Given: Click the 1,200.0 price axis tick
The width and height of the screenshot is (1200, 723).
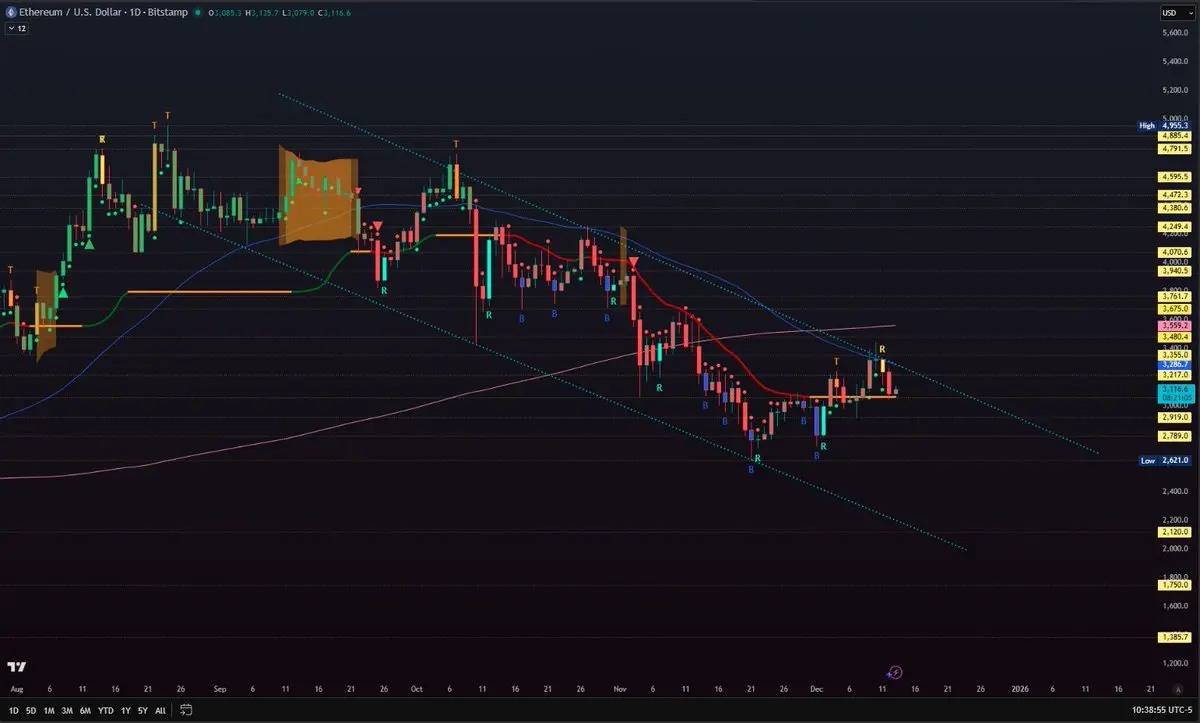Looking at the screenshot, I should (1174, 663).
